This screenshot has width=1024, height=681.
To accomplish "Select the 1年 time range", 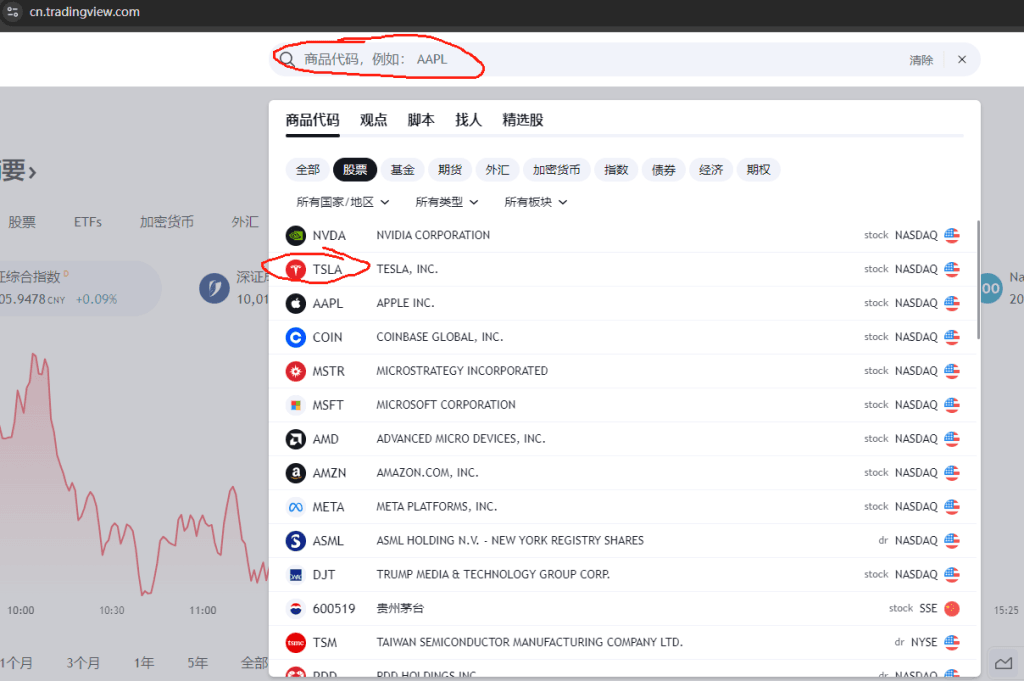I will point(144,663).
